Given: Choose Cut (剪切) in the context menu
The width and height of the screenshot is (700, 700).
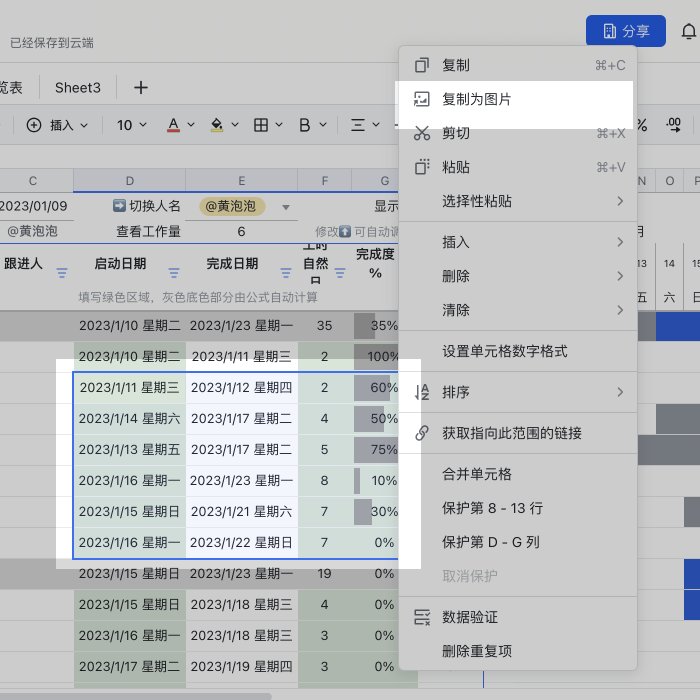Looking at the screenshot, I should (518, 133).
